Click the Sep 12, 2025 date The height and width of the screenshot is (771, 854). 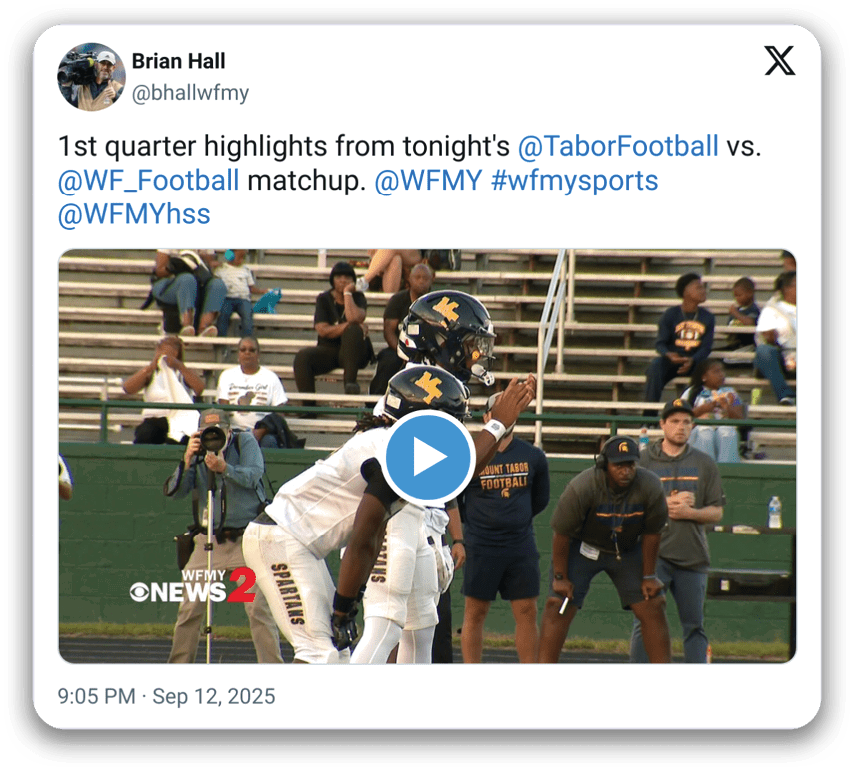[x=214, y=696]
